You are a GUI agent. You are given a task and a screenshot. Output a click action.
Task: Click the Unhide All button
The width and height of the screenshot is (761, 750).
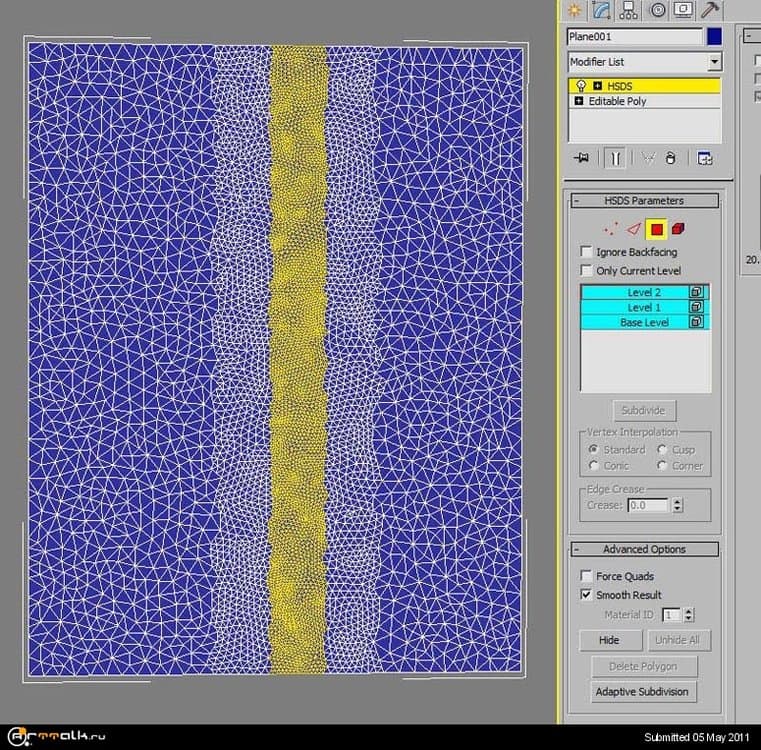679,640
